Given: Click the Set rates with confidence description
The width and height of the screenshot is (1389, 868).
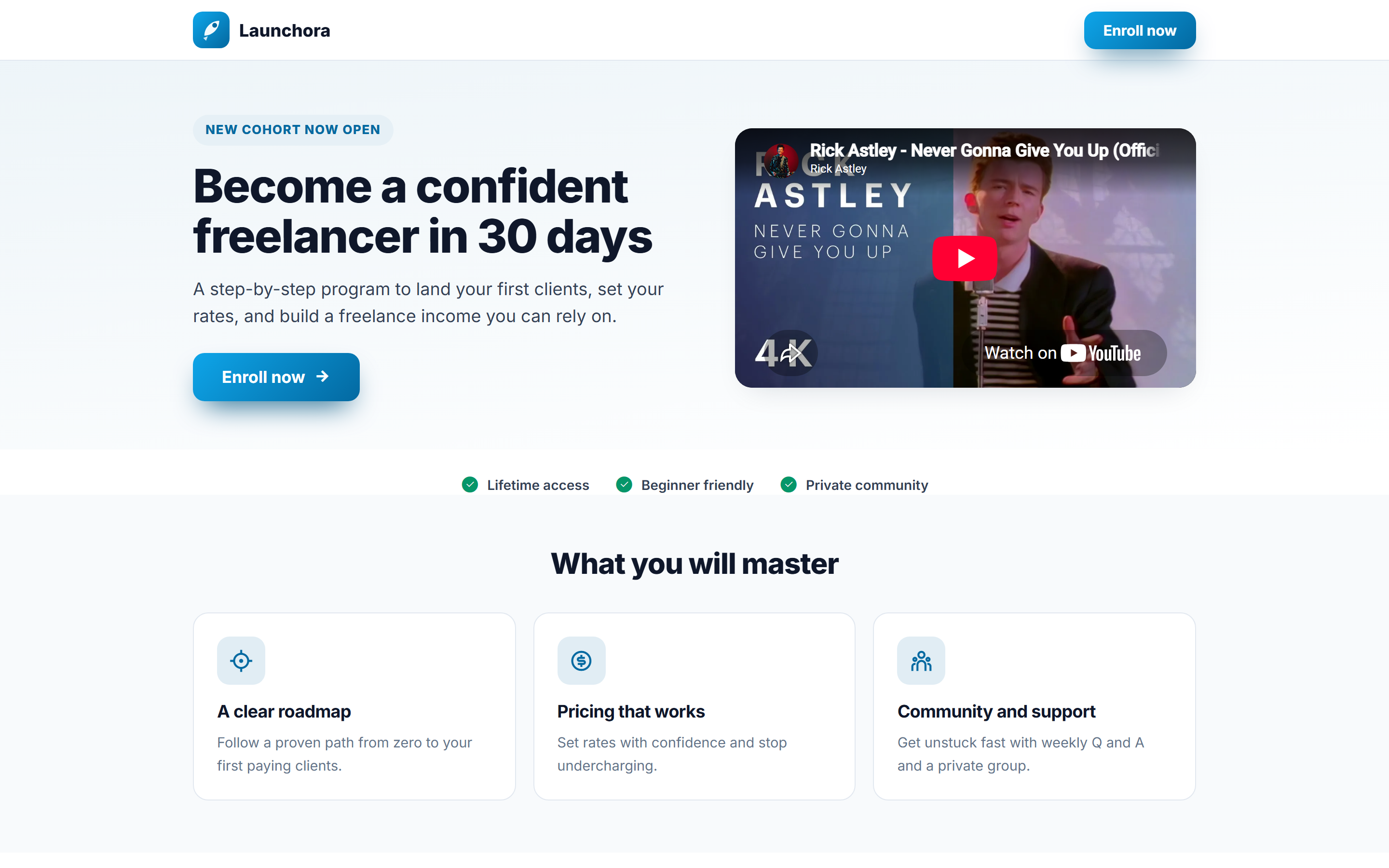Looking at the screenshot, I should click(x=671, y=754).
